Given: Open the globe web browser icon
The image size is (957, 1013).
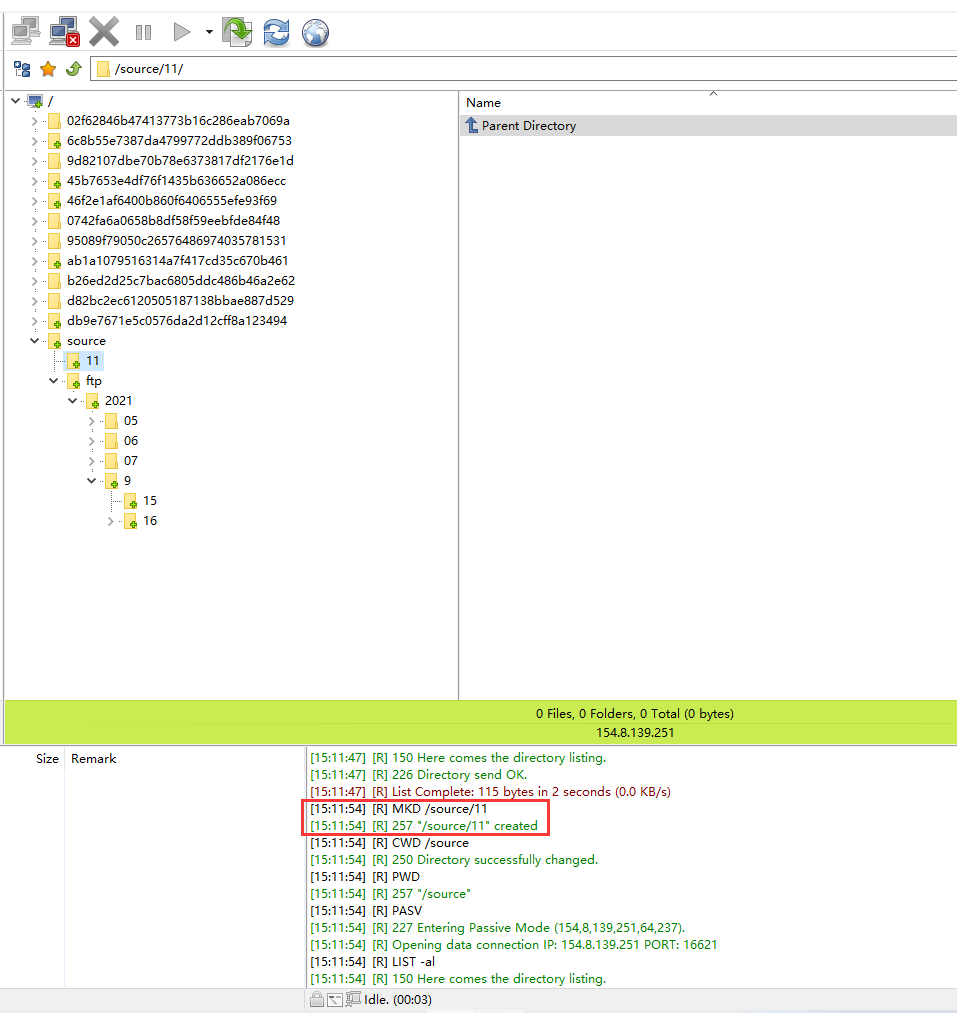Looking at the screenshot, I should point(315,32).
